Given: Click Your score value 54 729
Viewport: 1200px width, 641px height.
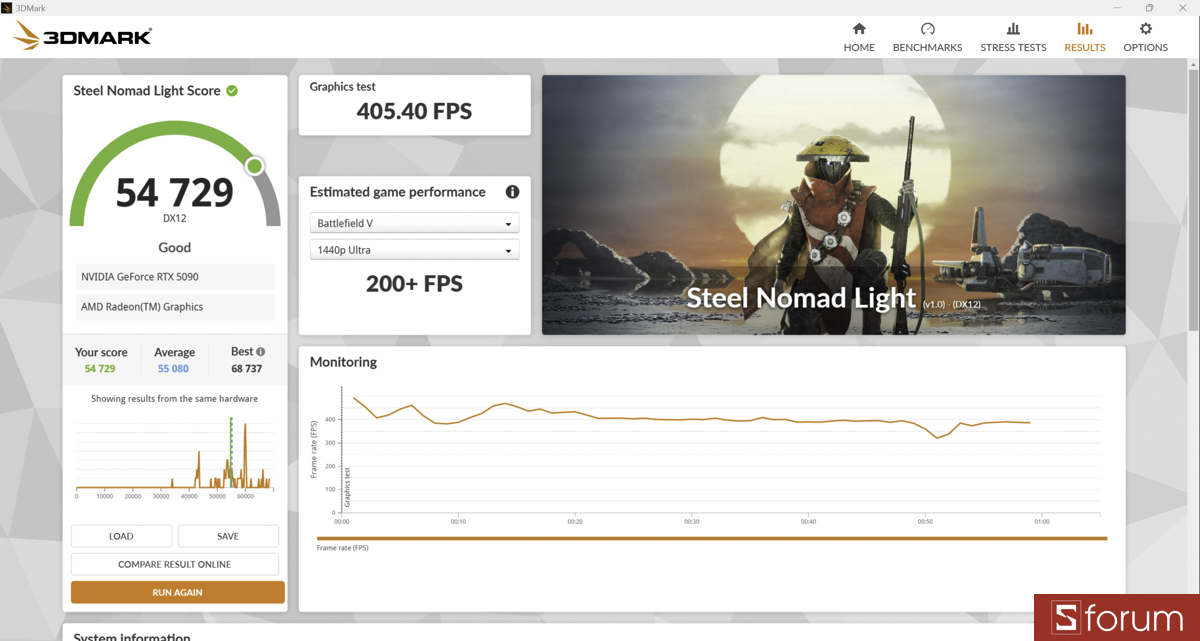Looking at the screenshot, I should 100,369.
